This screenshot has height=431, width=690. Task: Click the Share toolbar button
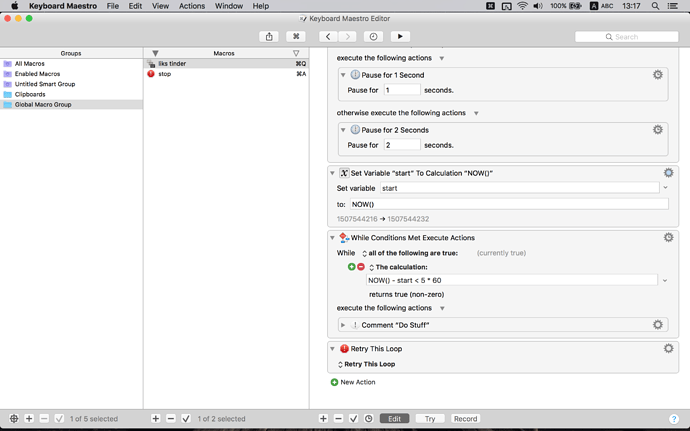click(269, 37)
